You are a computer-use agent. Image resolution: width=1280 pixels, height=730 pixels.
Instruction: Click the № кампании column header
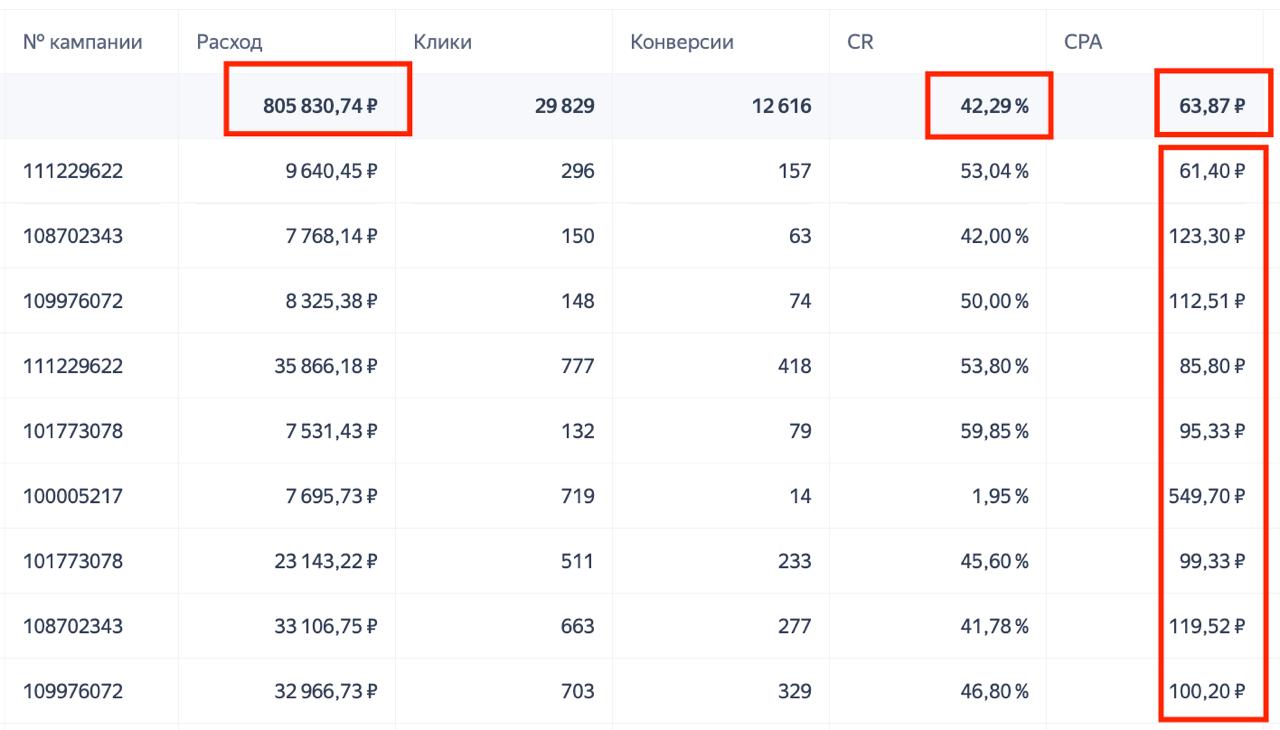[x=82, y=42]
